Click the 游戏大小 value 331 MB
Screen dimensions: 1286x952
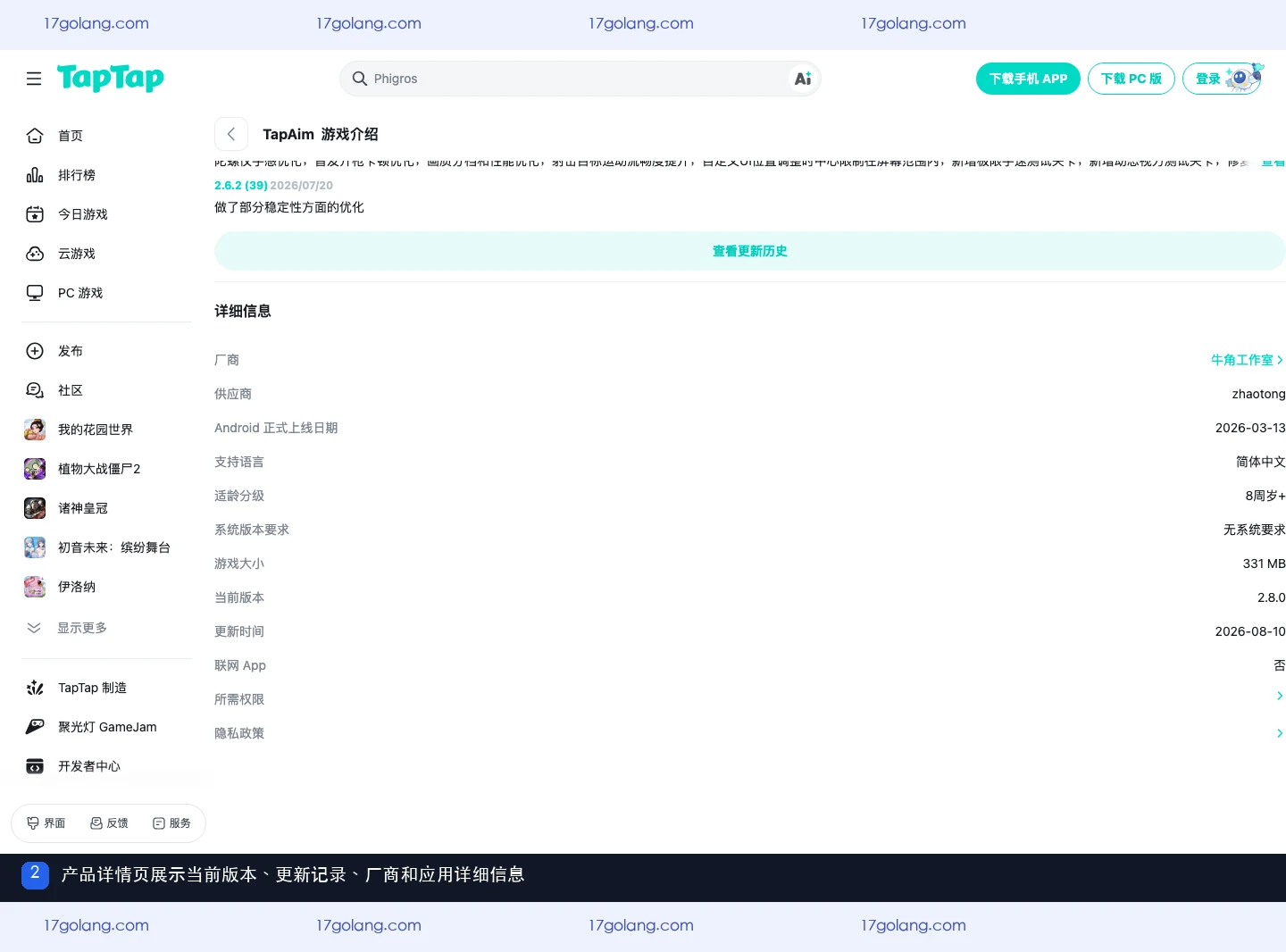[x=1264, y=564]
